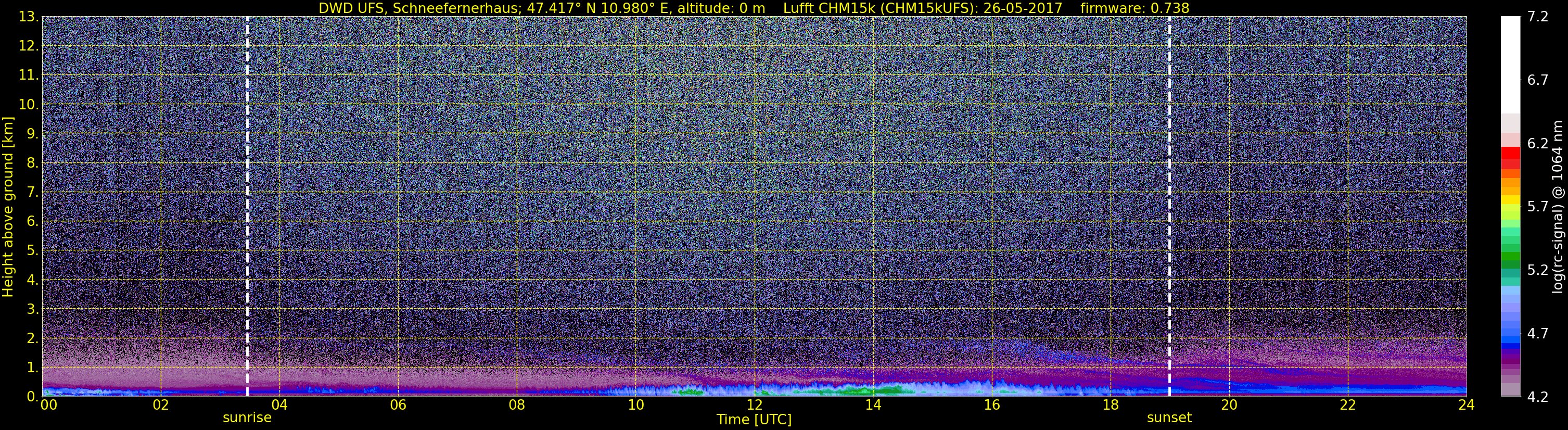
Task: Click the 'sunrise' label below the time axis
Action: pyautogui.click(x=247, y=418)
